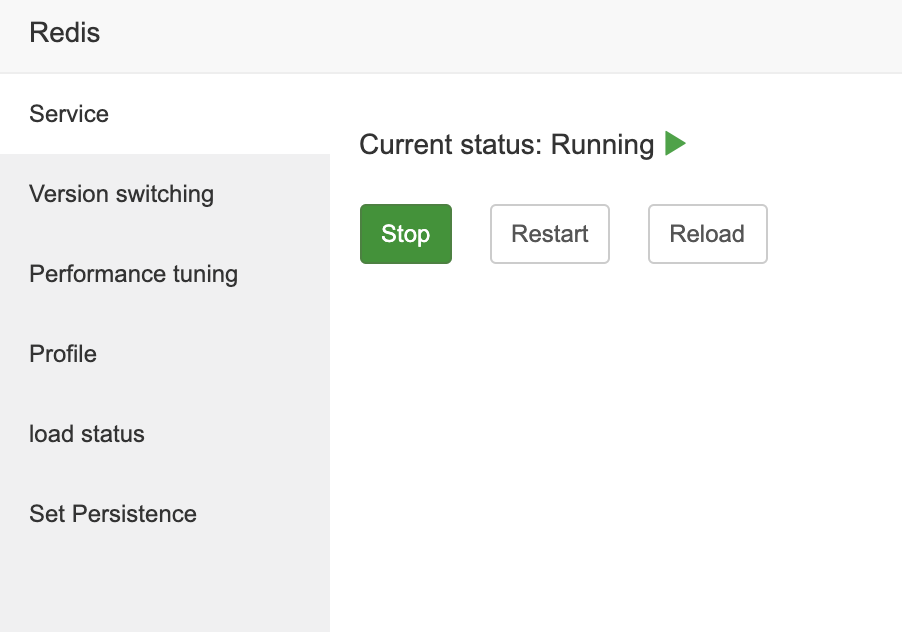Show the load status panel
Viewport: 902px width, 632px height.
[x=87, y=434]
